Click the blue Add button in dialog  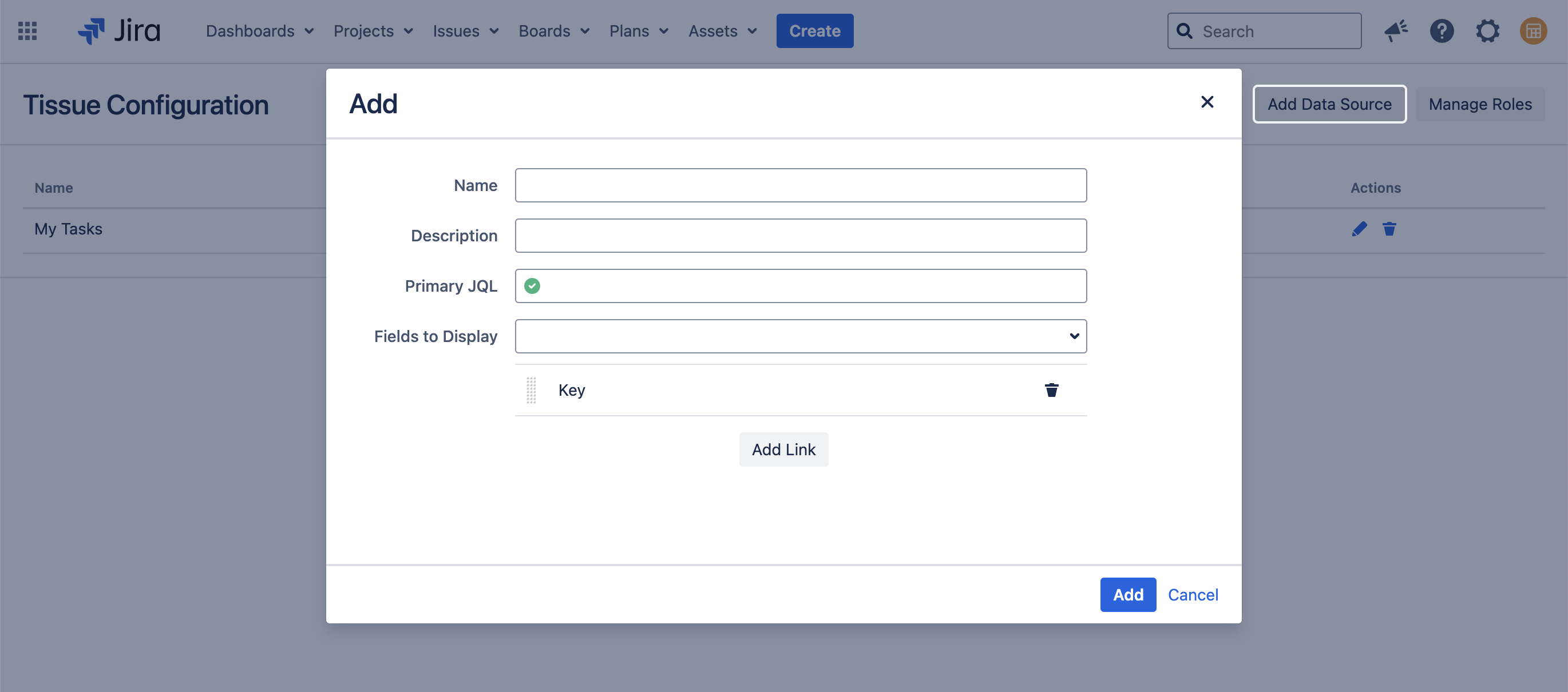[x=1127, y=594]
